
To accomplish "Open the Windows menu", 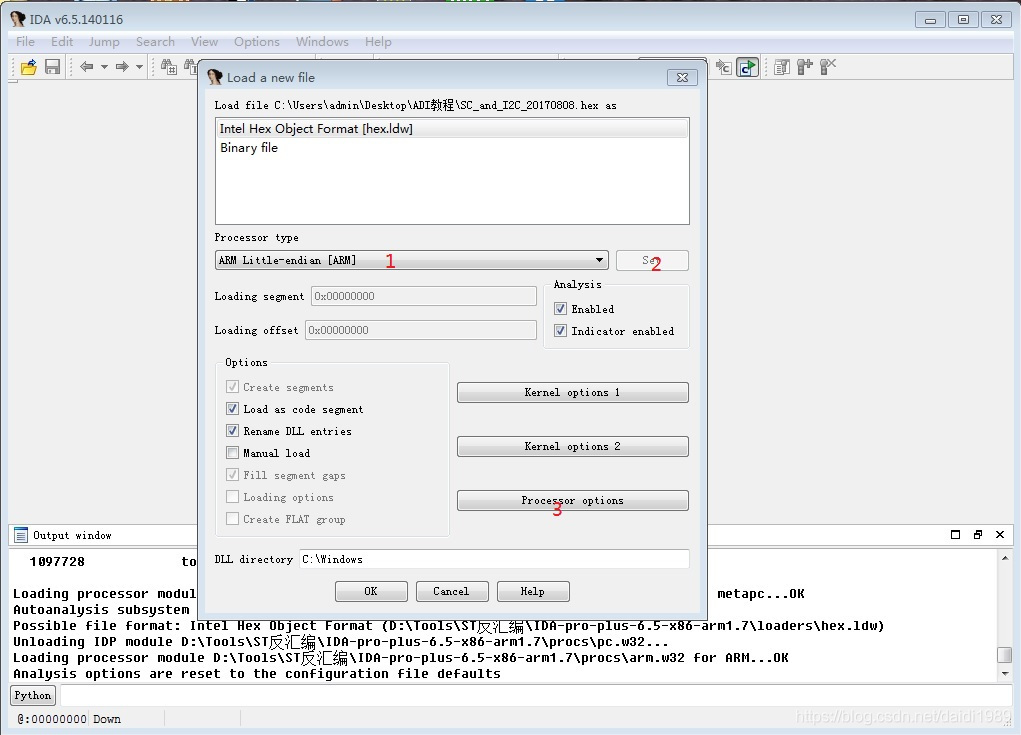I will [322, 42].
